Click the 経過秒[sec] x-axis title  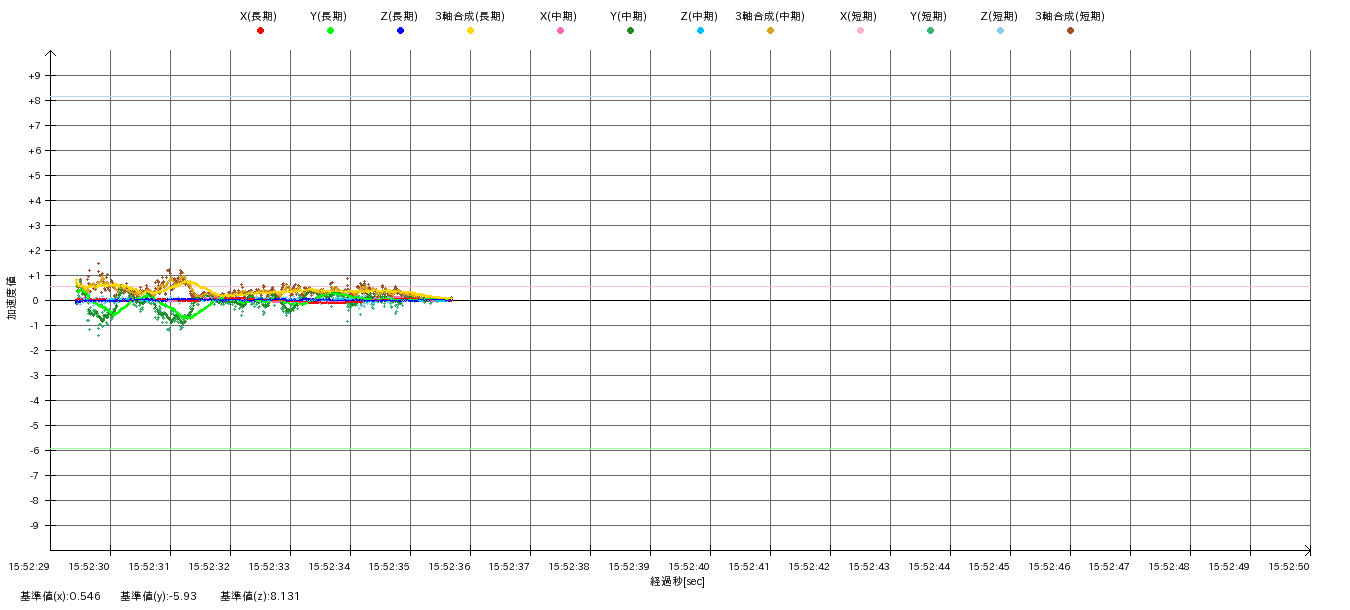tap(677, 581)
